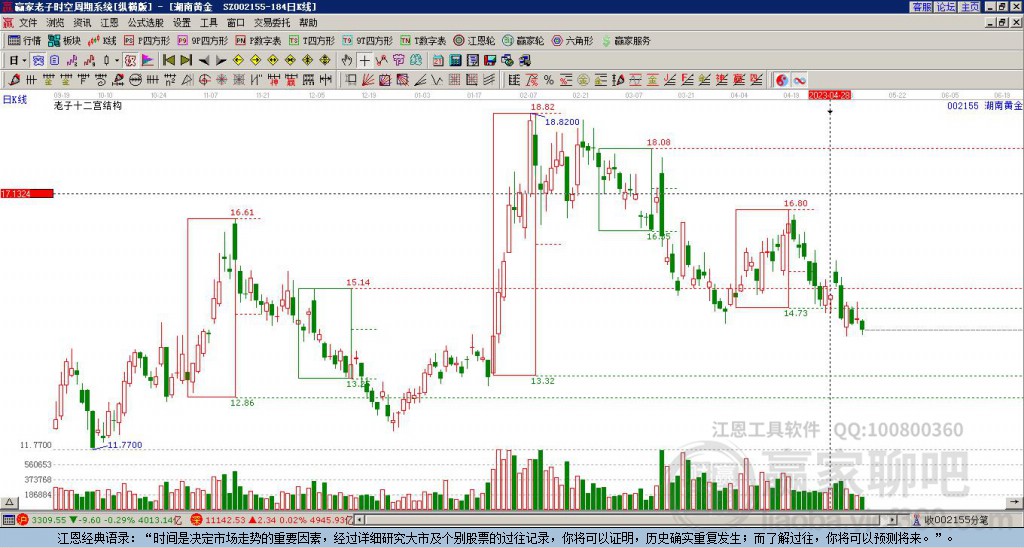Step left with the black left arrow
The image size is (1024, 548).
pos(204,61)
